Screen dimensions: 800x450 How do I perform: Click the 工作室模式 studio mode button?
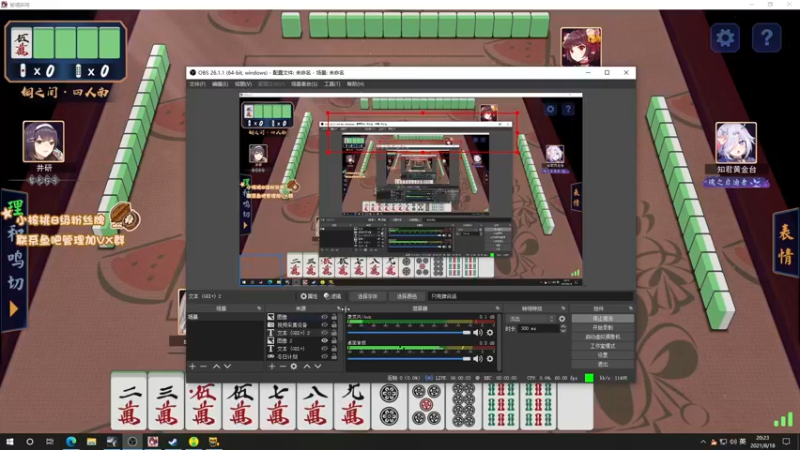click(603, 346)
